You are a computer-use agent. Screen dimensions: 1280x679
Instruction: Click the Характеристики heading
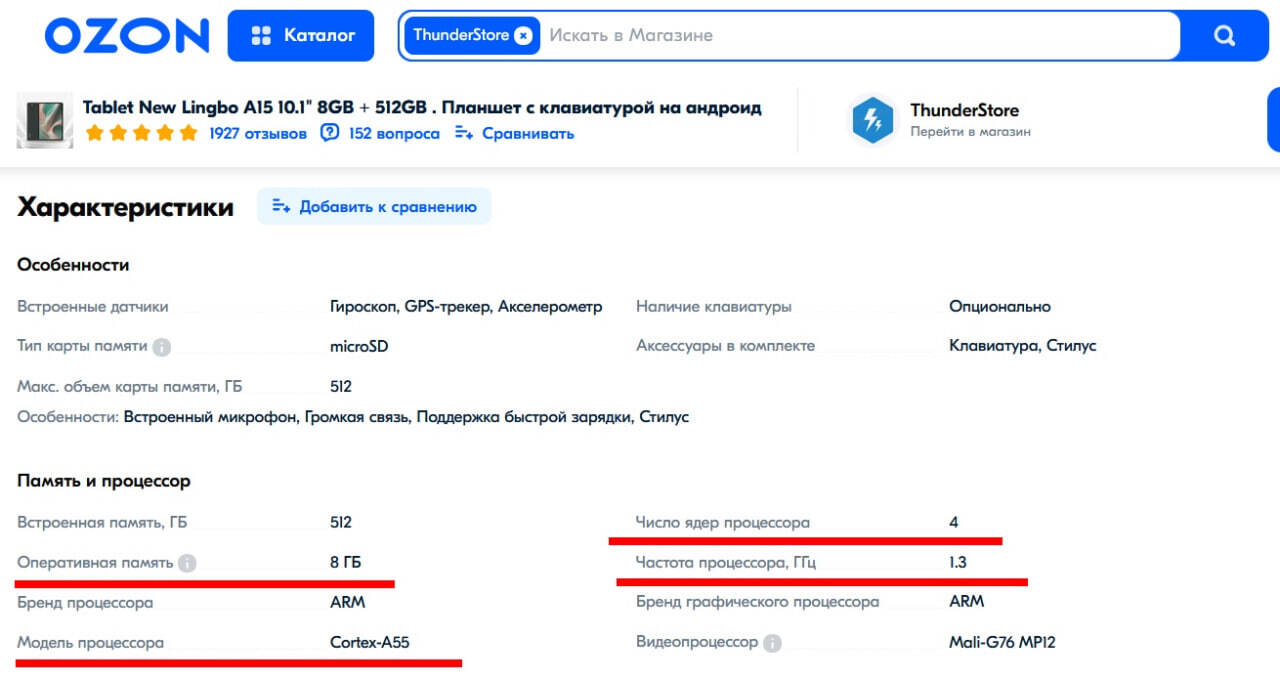tap(125, 207)
